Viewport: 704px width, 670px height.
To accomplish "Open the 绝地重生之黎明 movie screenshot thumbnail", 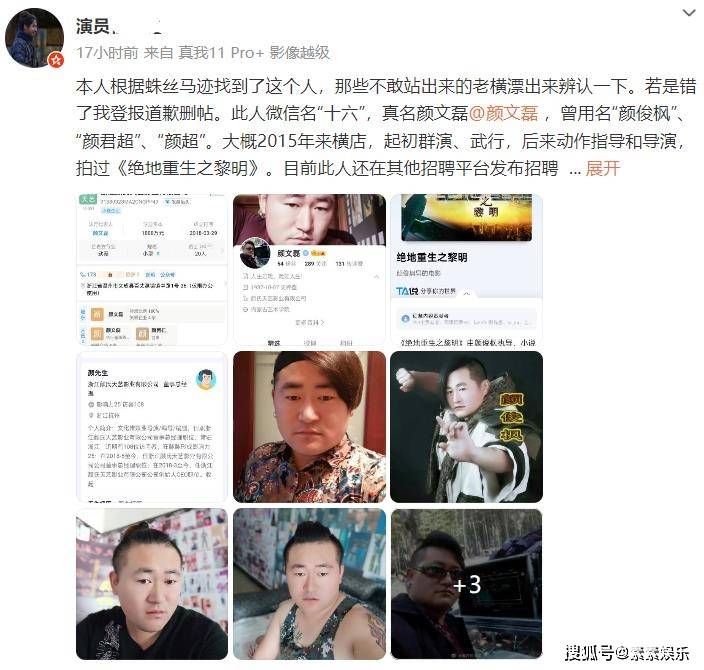I will coord(466,269).
